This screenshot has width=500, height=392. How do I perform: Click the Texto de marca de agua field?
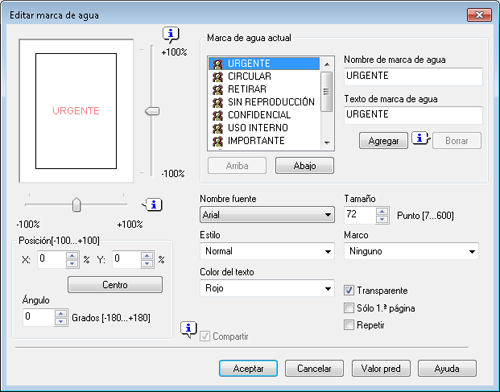pos(413,115)
